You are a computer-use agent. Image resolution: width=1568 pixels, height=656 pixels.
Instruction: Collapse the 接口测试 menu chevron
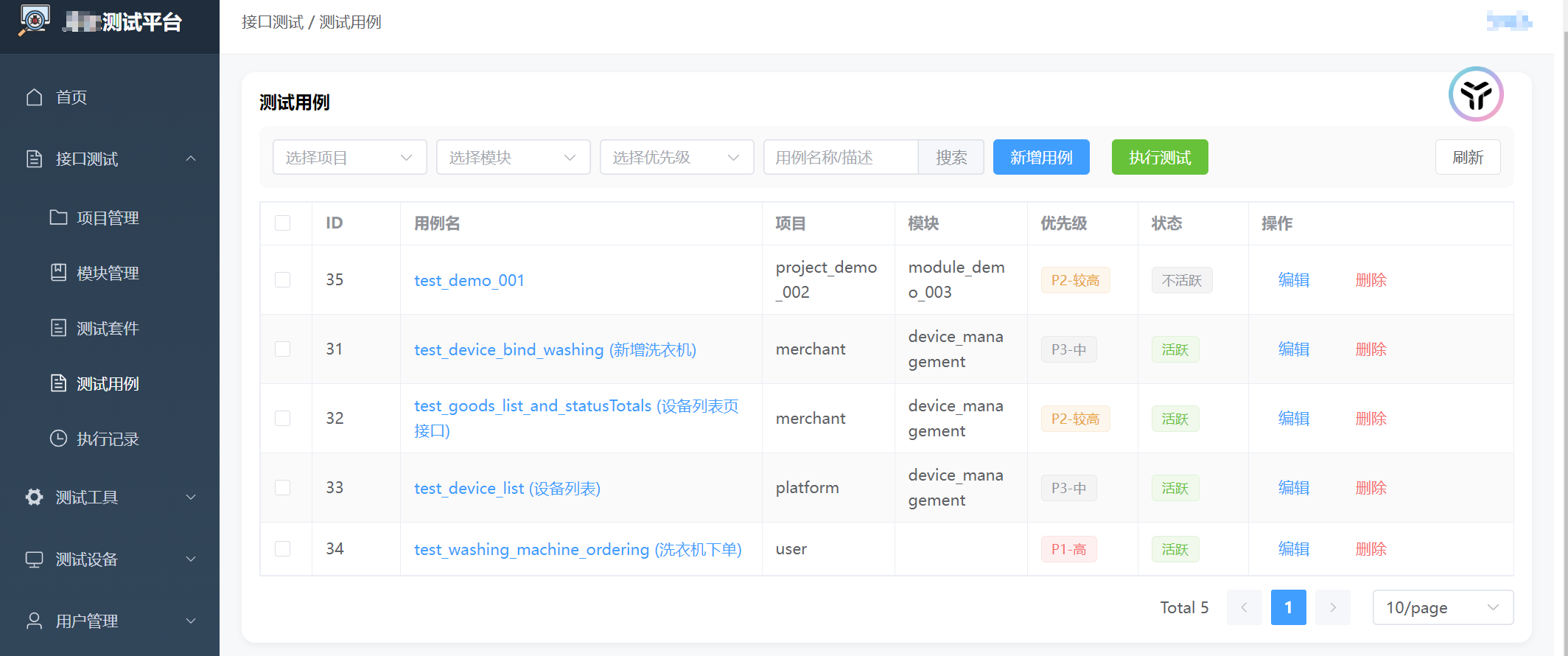(x=191, y=158)
